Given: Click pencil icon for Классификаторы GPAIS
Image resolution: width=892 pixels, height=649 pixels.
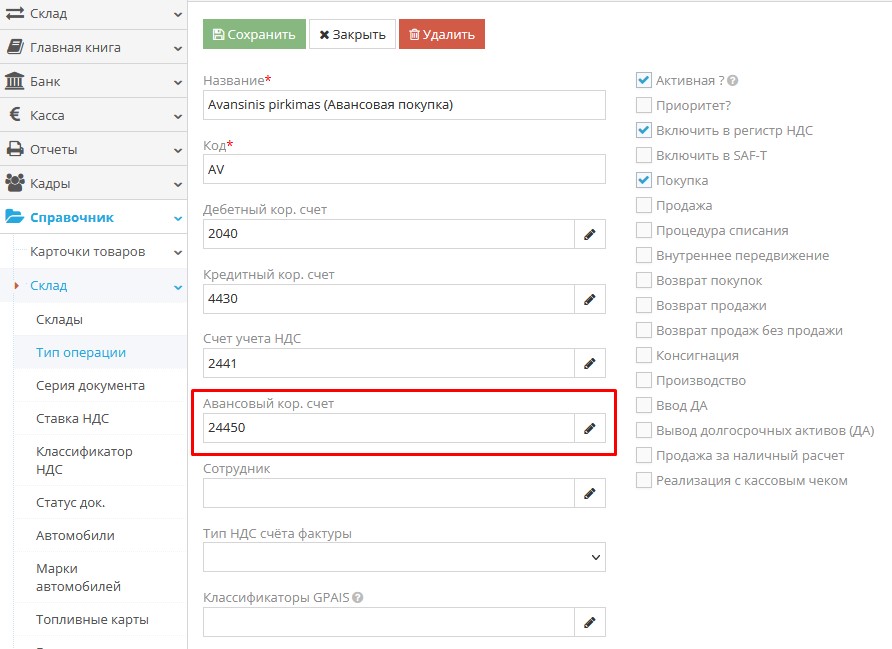Looking at the screenshot, I should (x=589, y=622).
